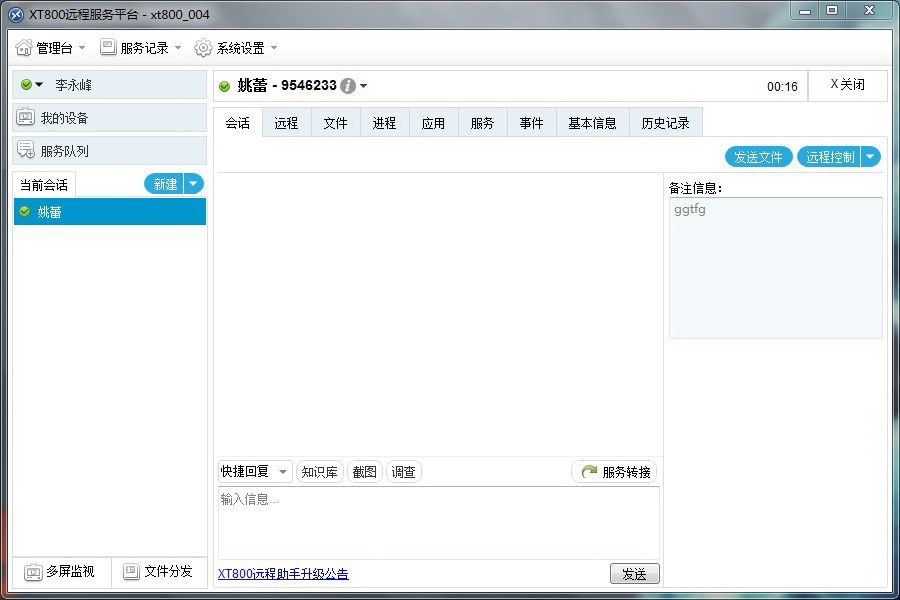Click the device icon beside 我的设备

click(x=25, y=117)
